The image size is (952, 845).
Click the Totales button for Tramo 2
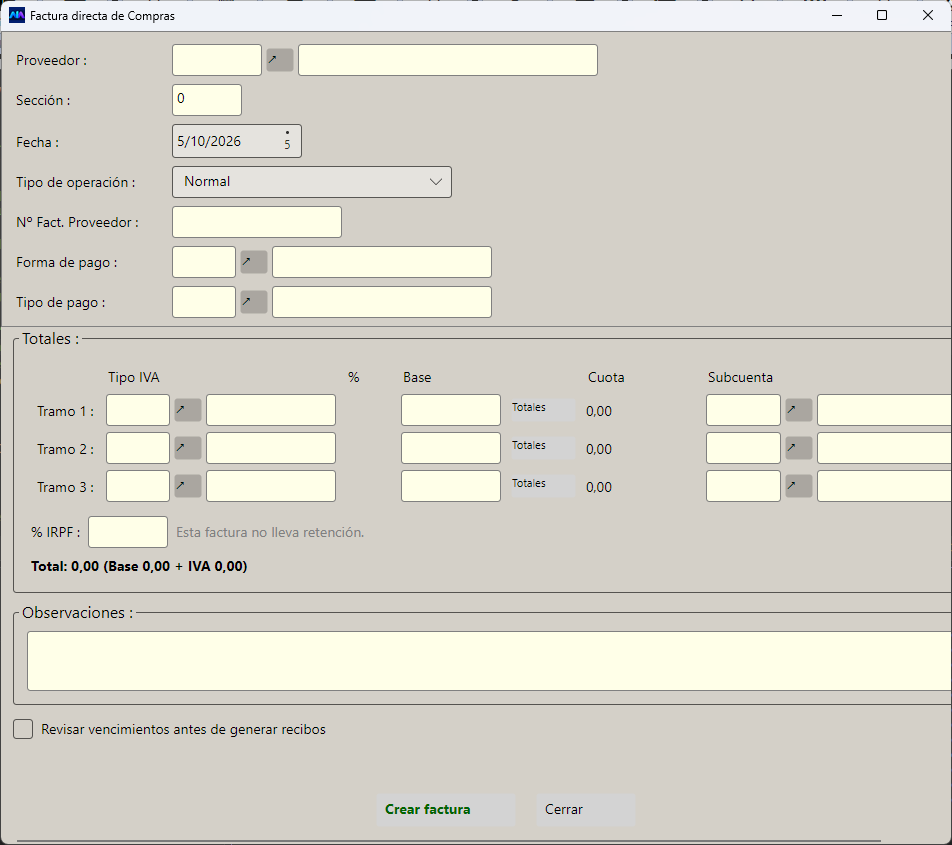543,447
